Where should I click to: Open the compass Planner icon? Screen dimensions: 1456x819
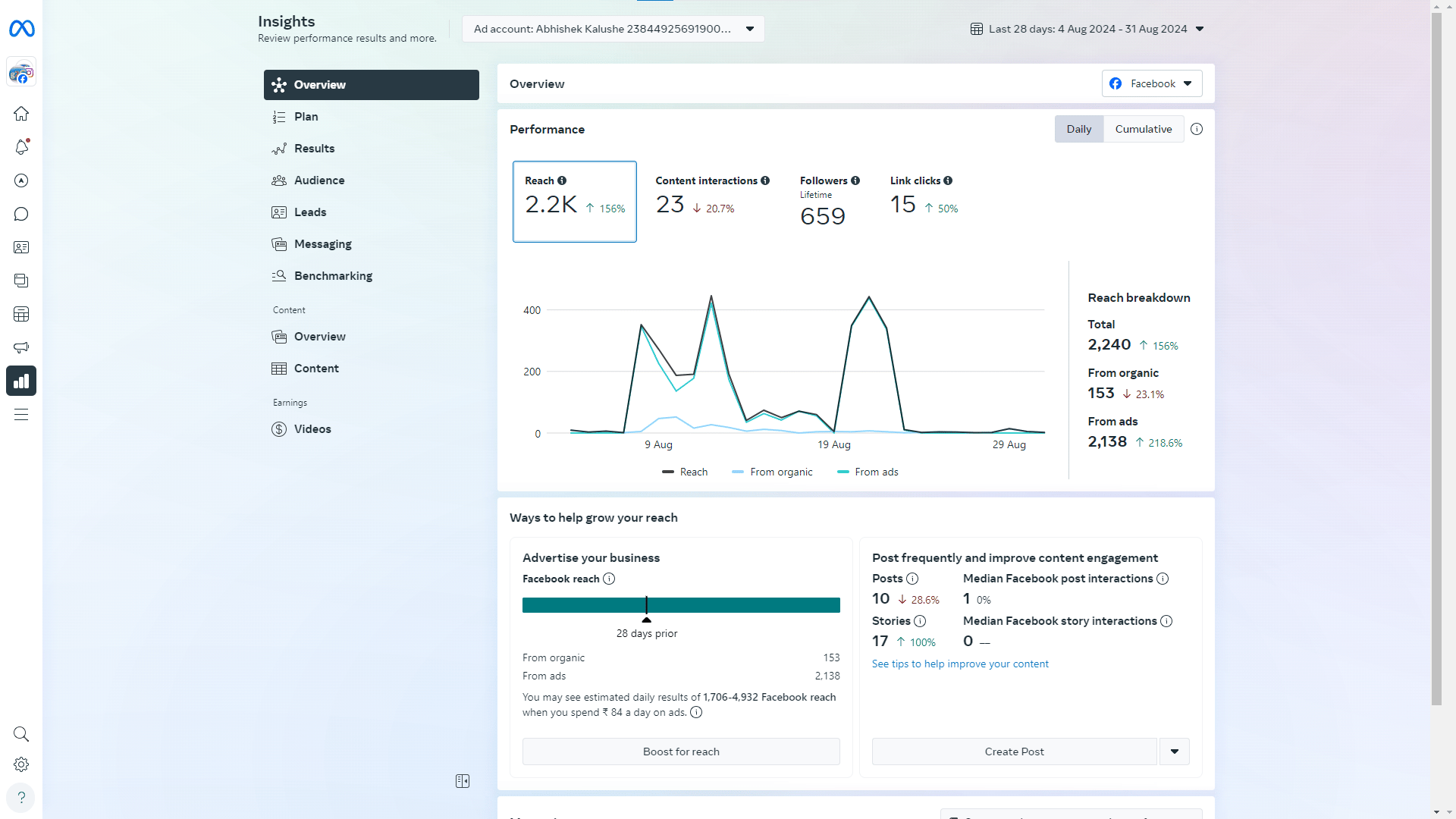coord(21,180)
